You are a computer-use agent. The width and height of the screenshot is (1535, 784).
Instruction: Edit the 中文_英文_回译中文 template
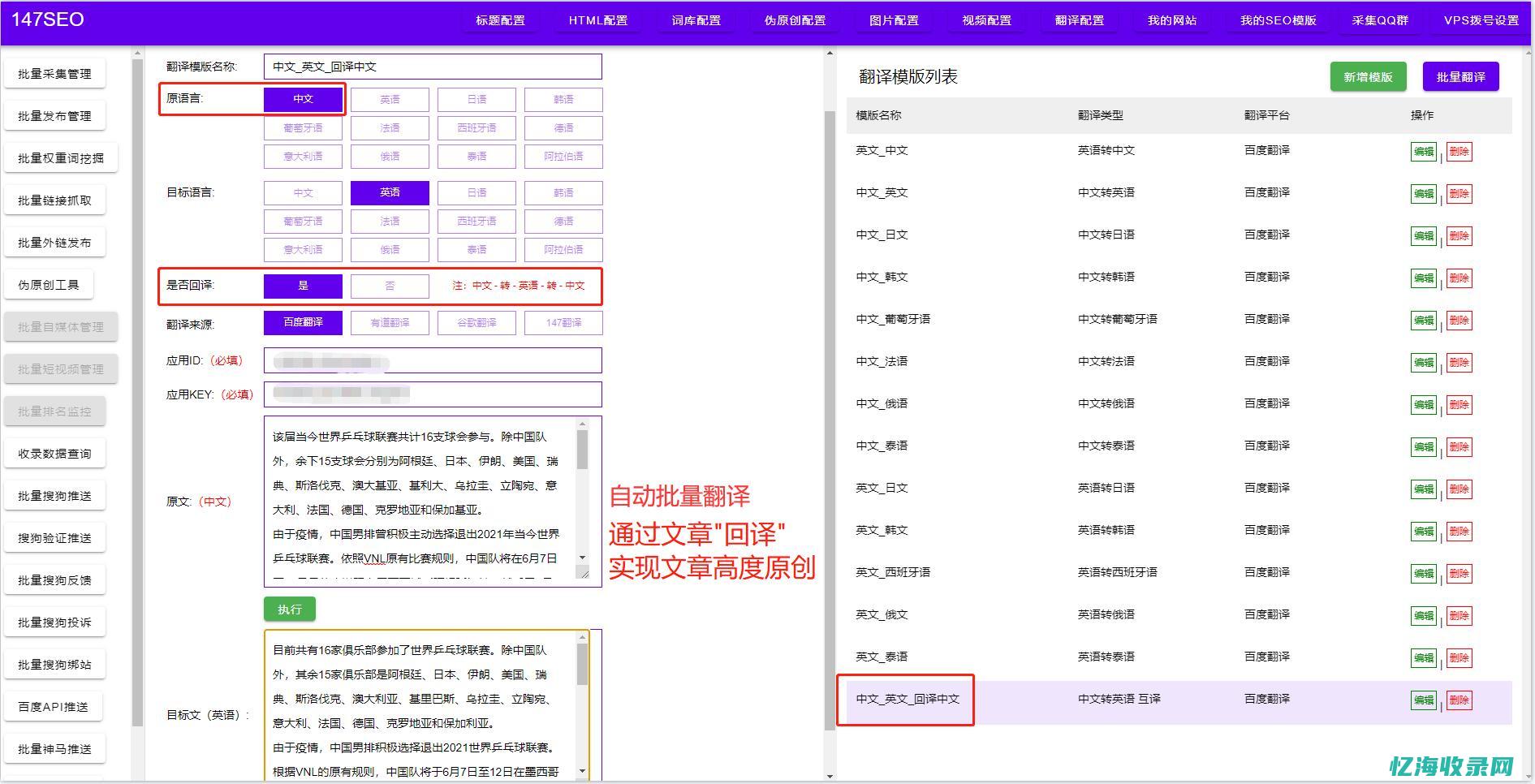pos(1423,700)
